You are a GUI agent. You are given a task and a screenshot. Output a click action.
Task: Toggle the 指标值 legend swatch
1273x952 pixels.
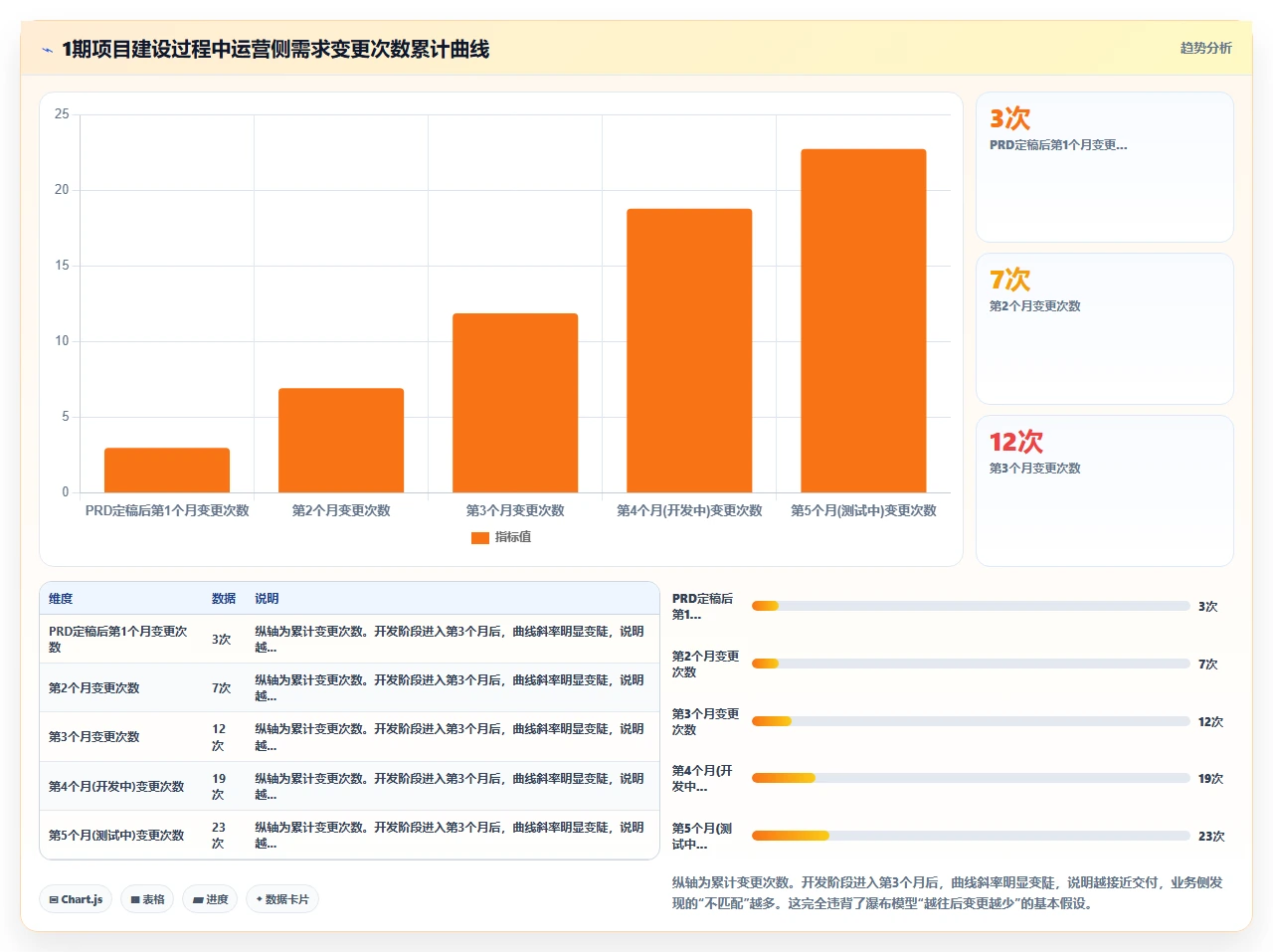(480, 537)
